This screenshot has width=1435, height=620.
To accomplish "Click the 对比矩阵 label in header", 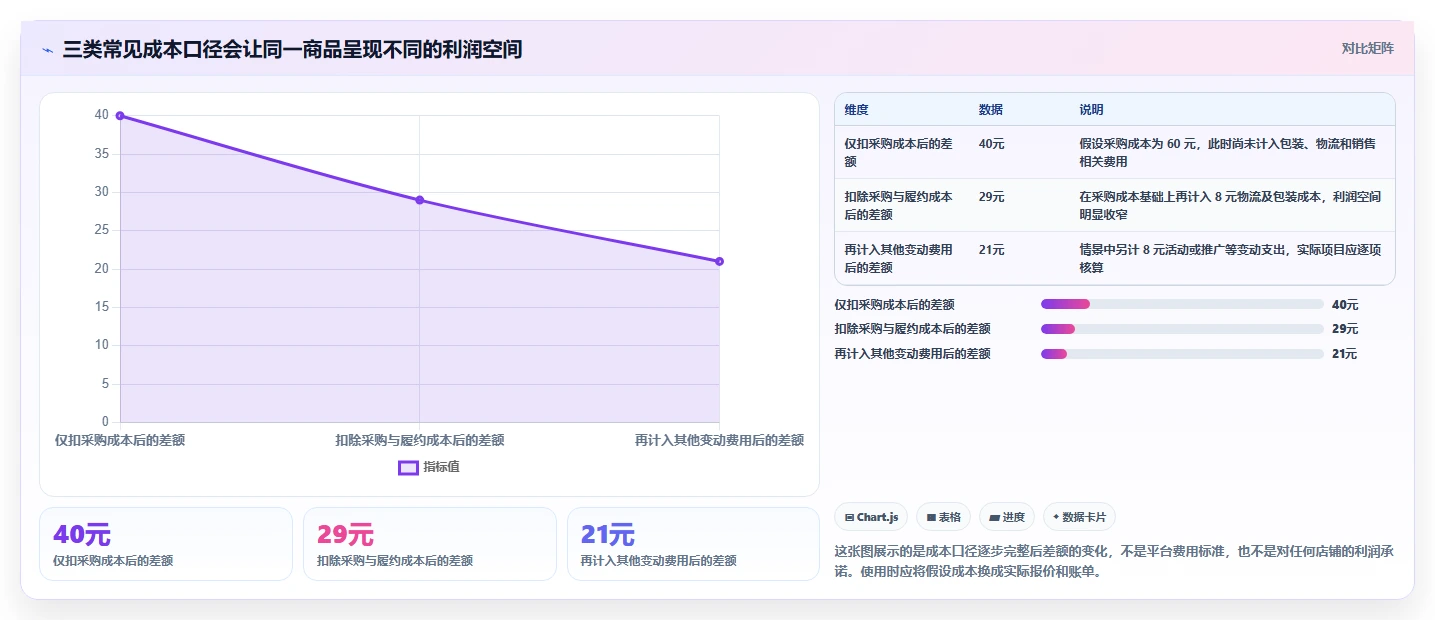I will pos(1368,48).
